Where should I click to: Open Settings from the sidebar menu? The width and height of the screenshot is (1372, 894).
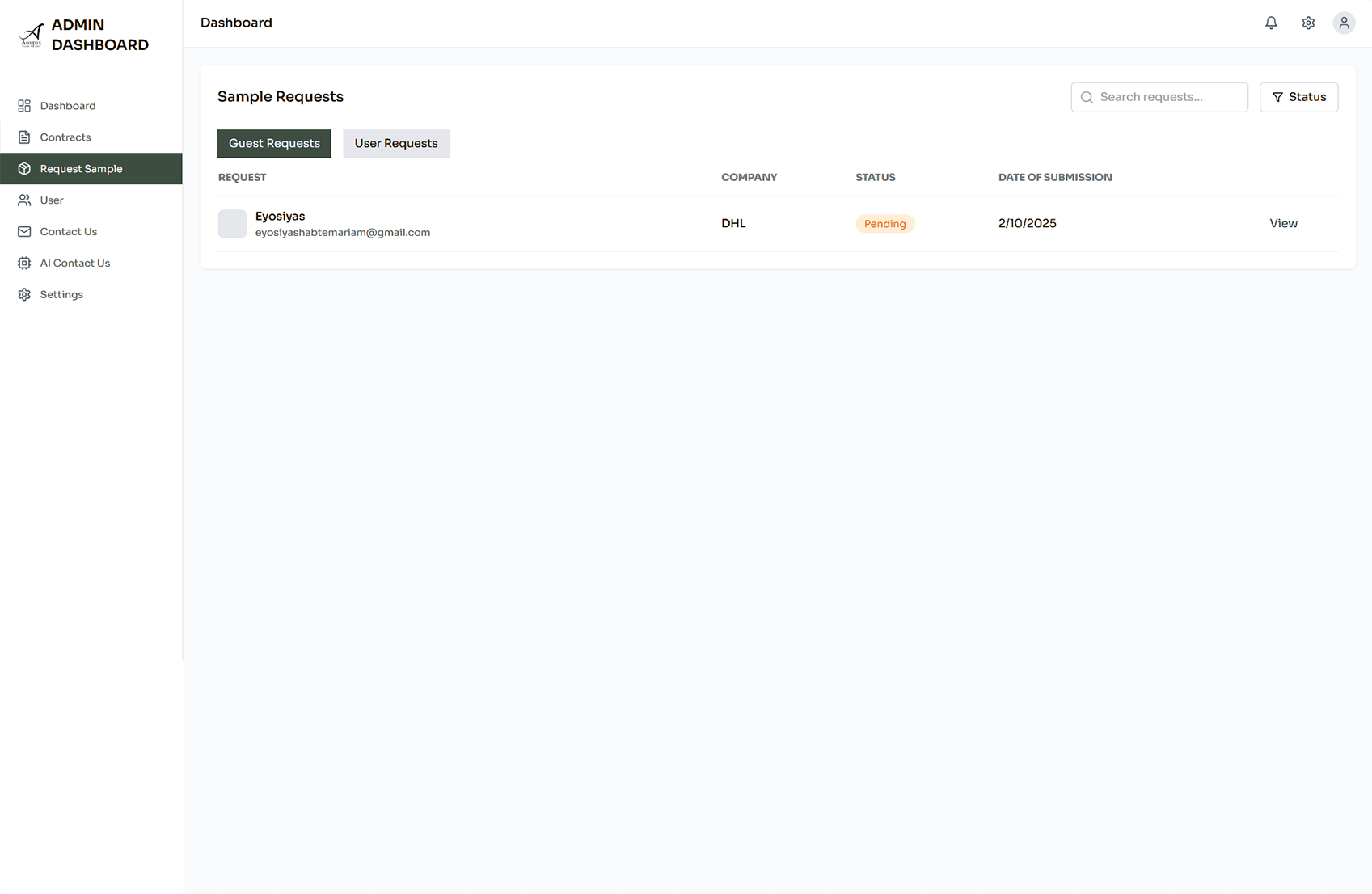coord(61,295)
